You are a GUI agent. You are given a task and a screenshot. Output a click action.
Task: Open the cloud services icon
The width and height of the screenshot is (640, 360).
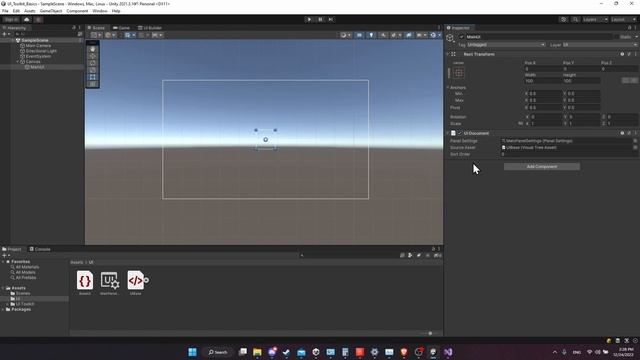click(27, 20)
